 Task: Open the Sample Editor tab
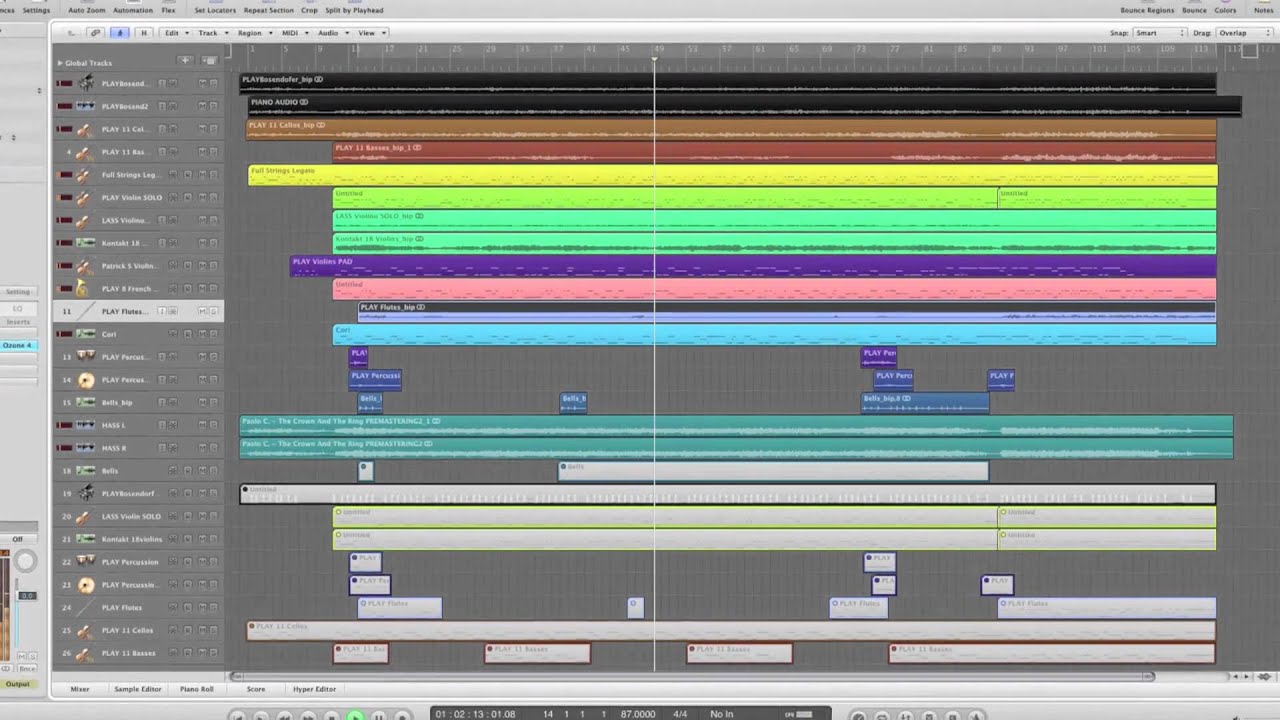(138, 689)
